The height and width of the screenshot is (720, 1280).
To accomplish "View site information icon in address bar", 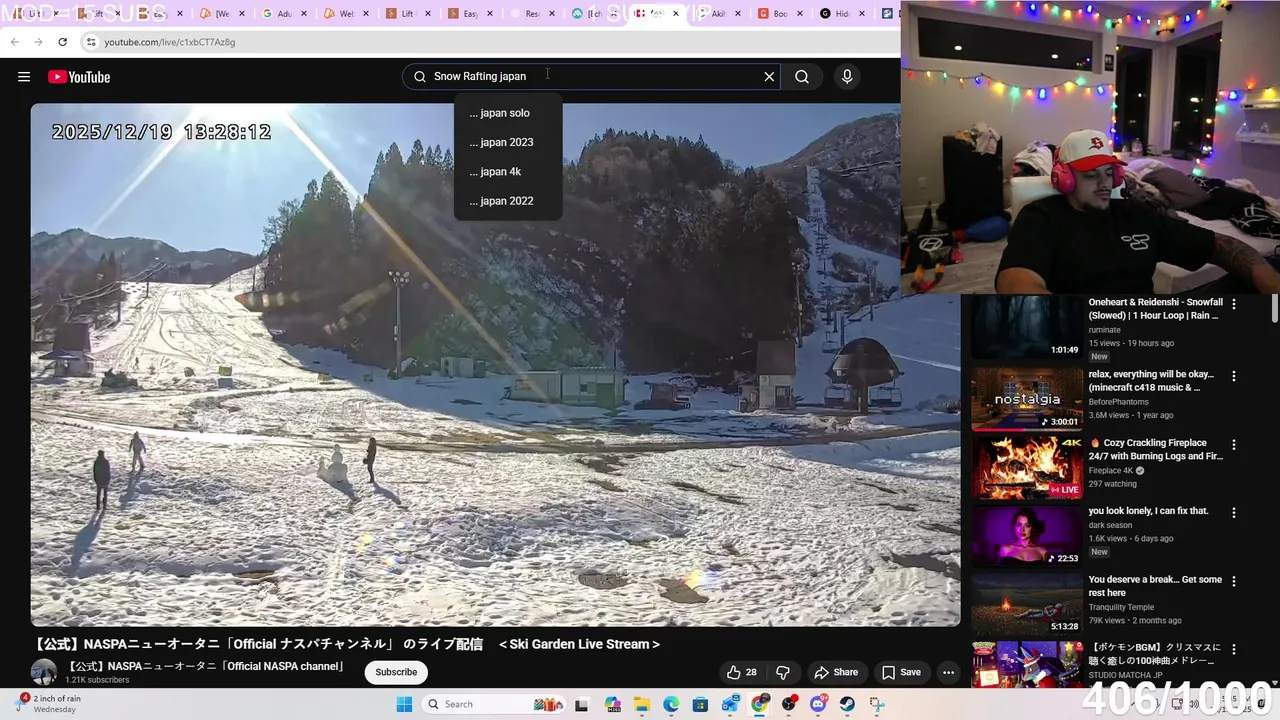I will tap(91, 42).
